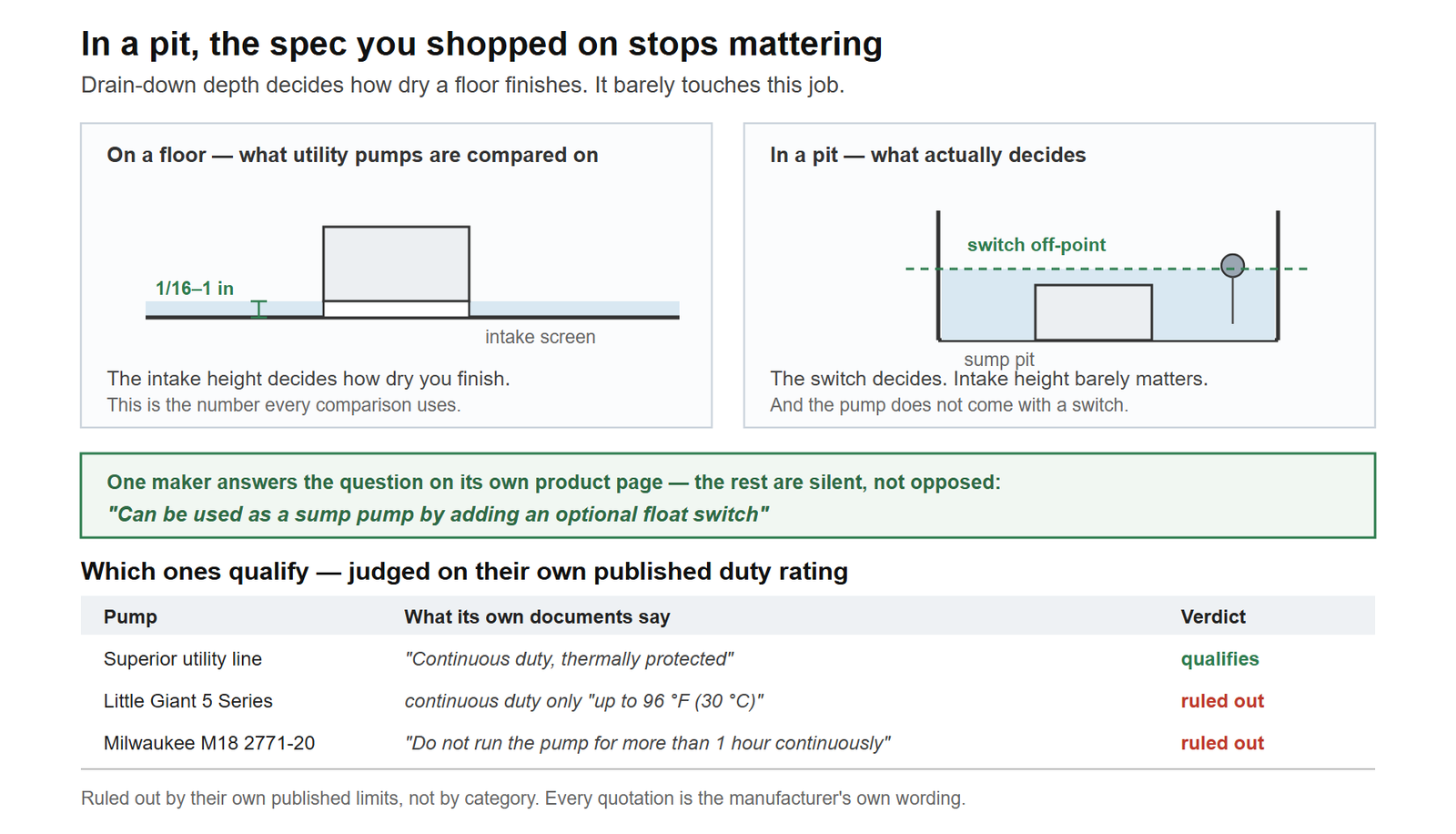1456x834 pixels.
Task: Click the green intake height bracket marker
Action: point(259,309)
